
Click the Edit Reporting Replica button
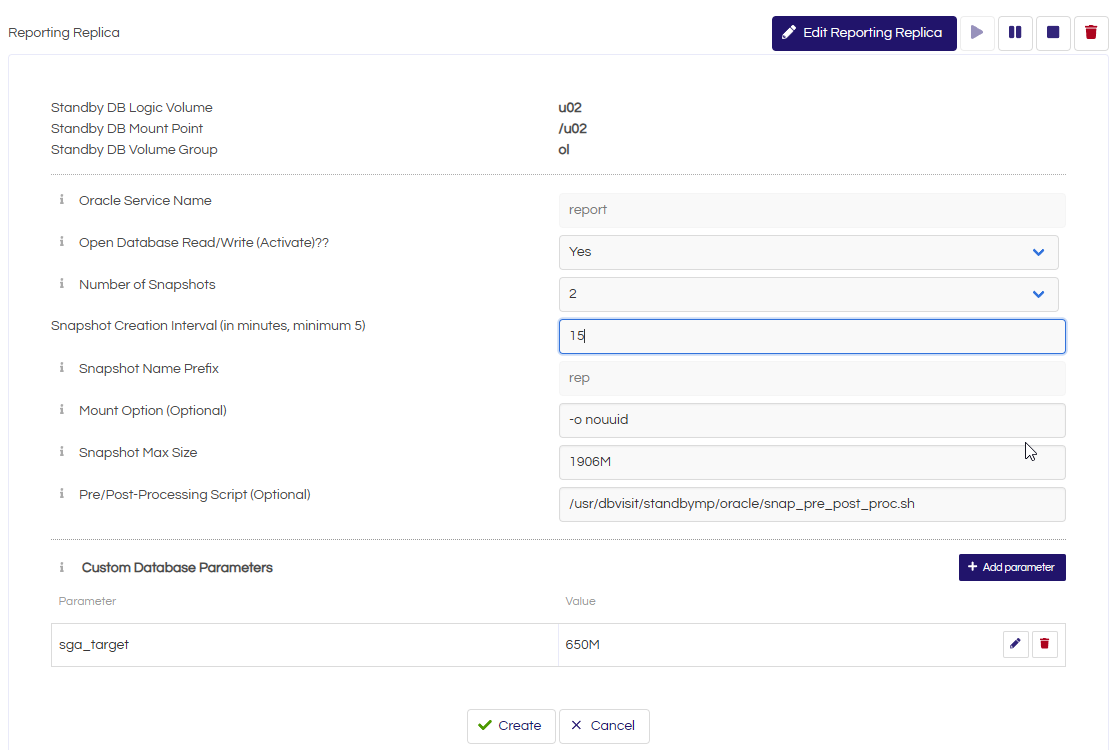pos(864,33)
